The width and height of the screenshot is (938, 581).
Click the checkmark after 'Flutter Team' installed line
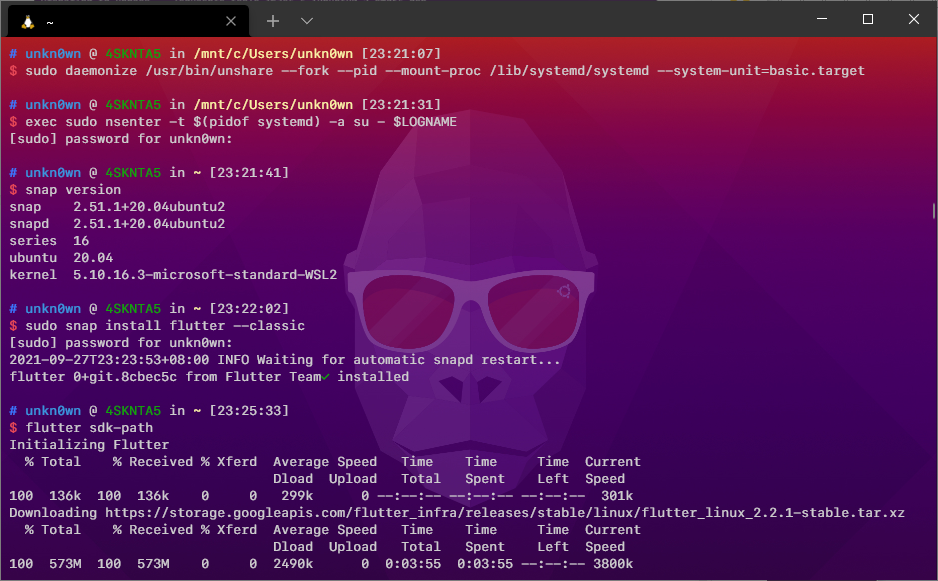pyautogui.click(x=324, y=377)
